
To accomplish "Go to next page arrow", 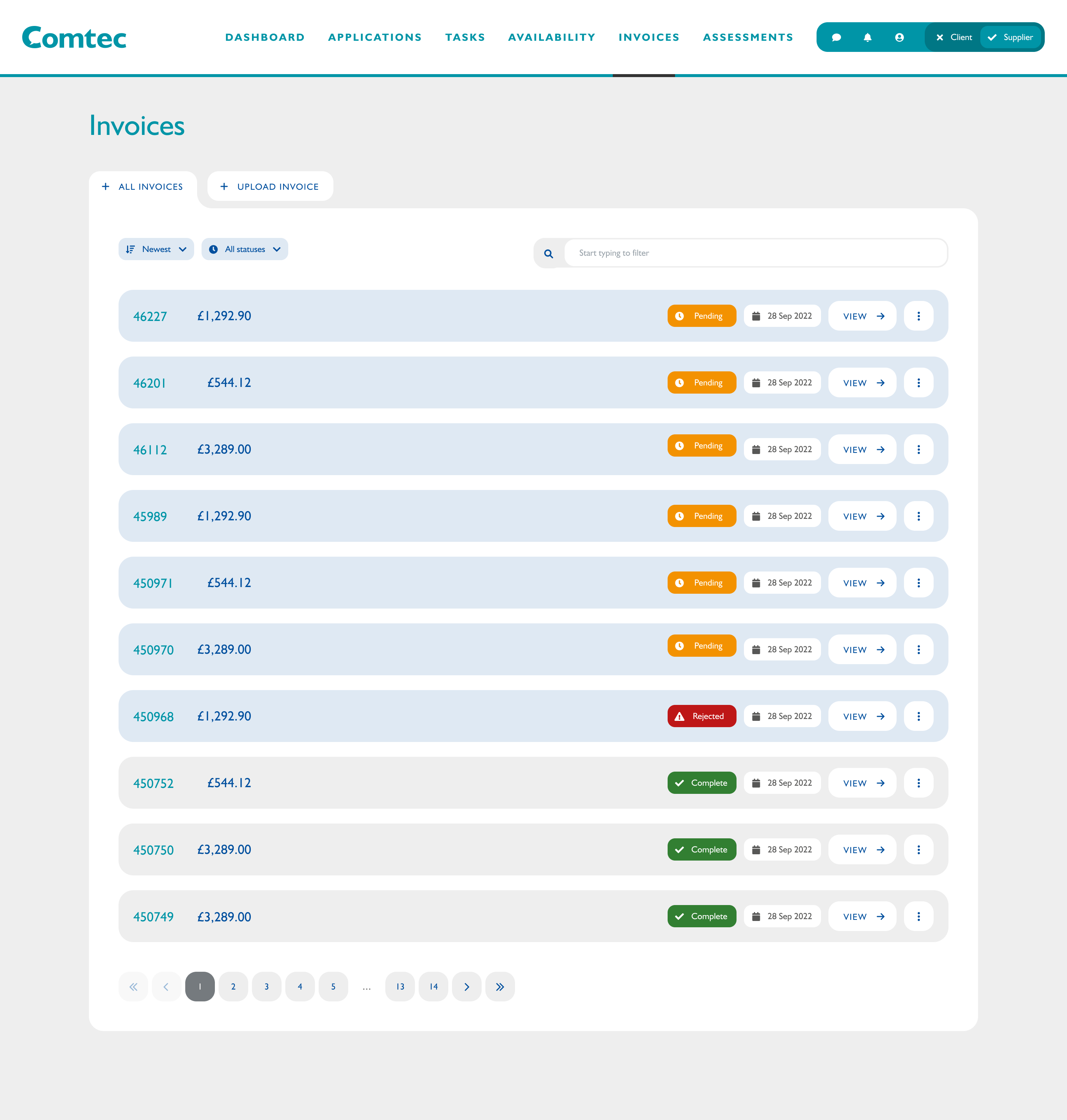I will pyautogui.click(x=466, y=987).
